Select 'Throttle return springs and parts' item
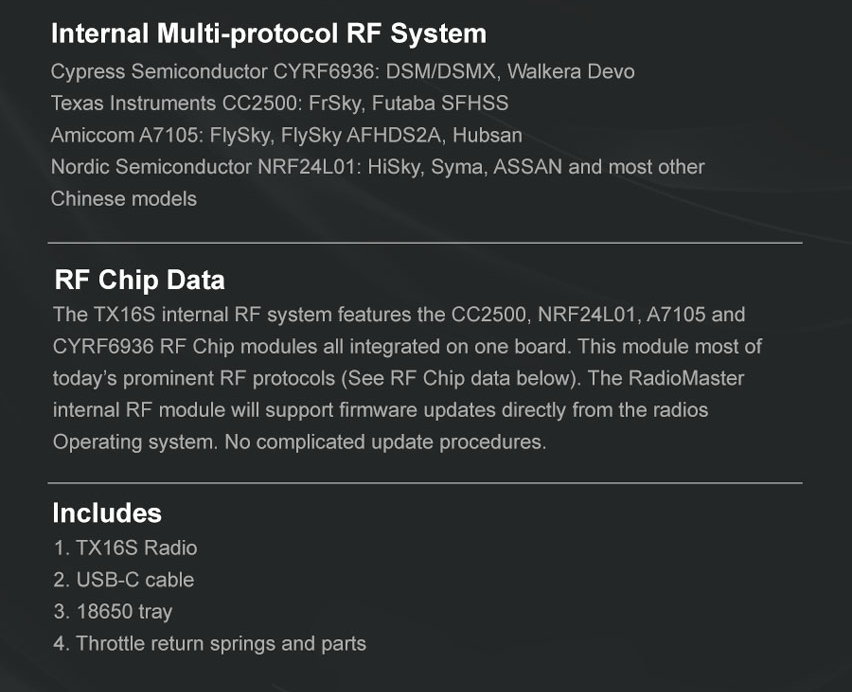 pos(221,644)
